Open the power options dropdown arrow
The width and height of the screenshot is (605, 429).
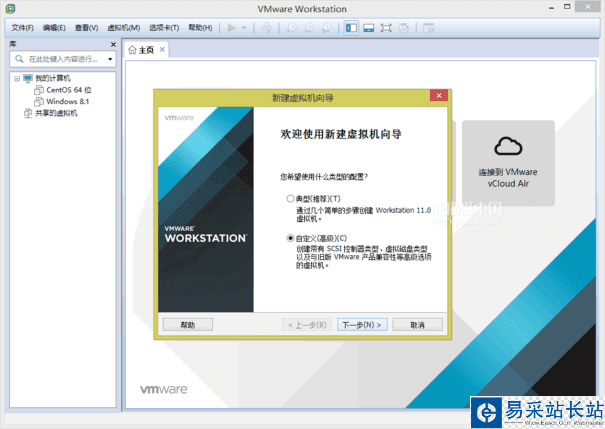244,28
